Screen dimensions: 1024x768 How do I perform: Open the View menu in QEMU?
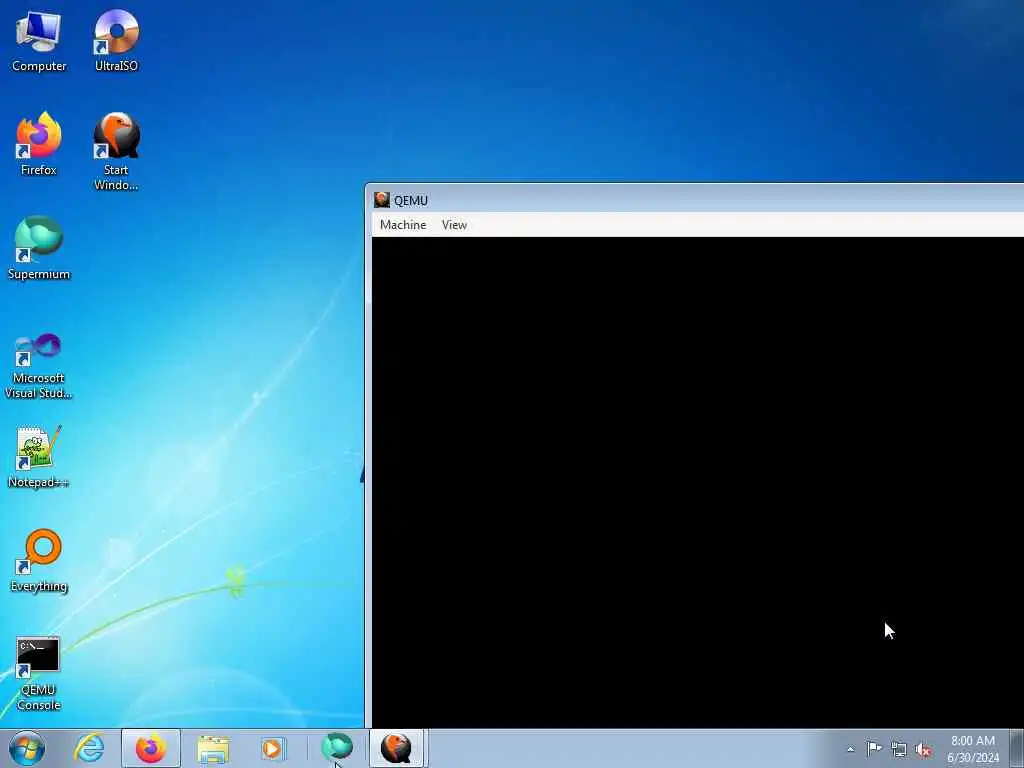tap(454, 225)
